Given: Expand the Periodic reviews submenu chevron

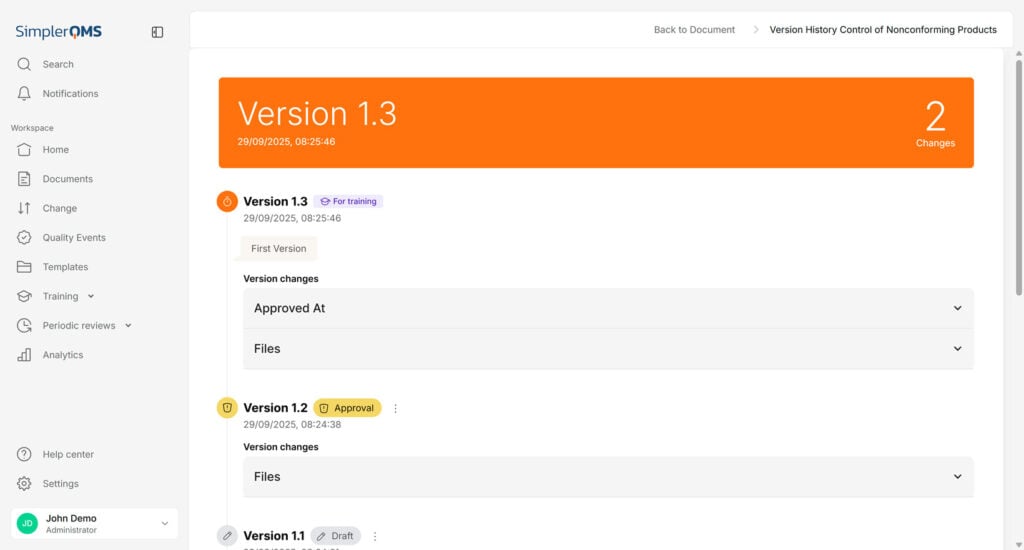Looking at the screenshot, I should pos(128,325).
